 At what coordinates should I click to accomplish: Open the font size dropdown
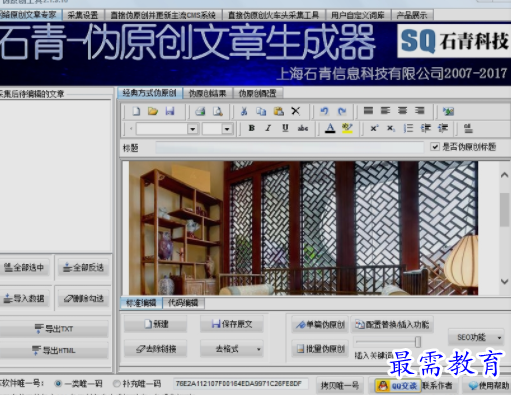[x=227, y=129]
